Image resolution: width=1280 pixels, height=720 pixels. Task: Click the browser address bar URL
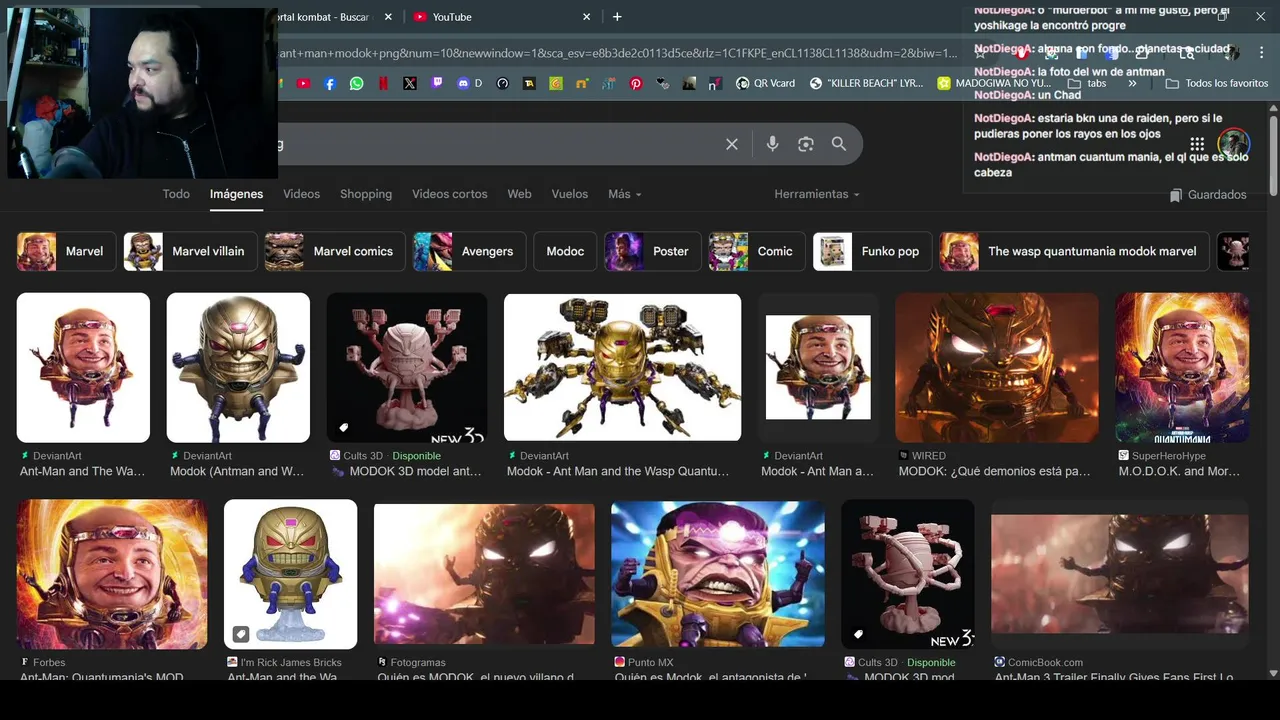617,53
